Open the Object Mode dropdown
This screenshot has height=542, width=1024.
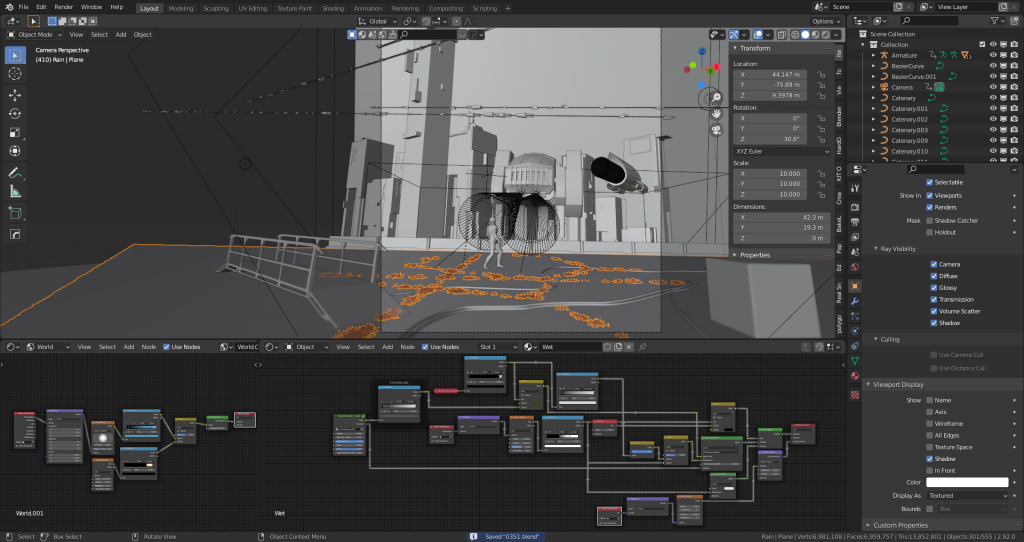pos(35,35)
